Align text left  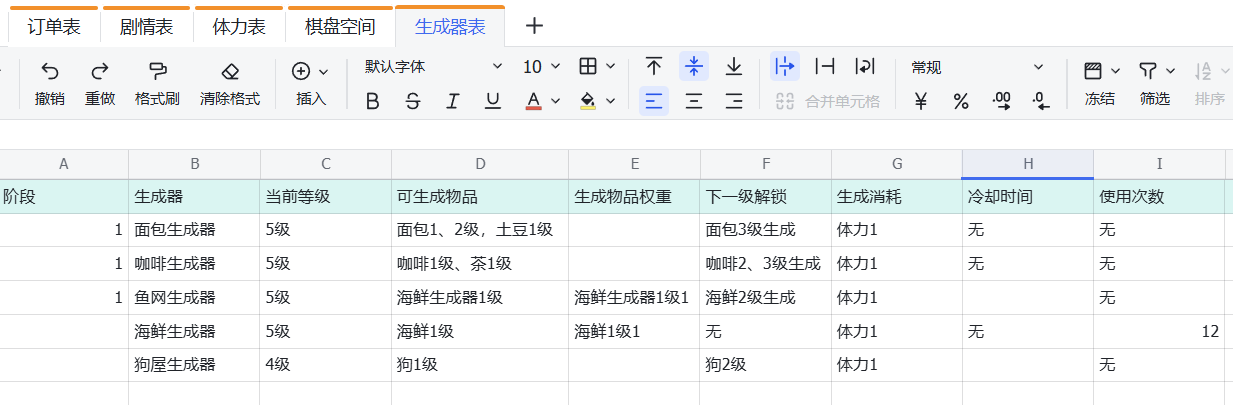[x=654, y=101]
